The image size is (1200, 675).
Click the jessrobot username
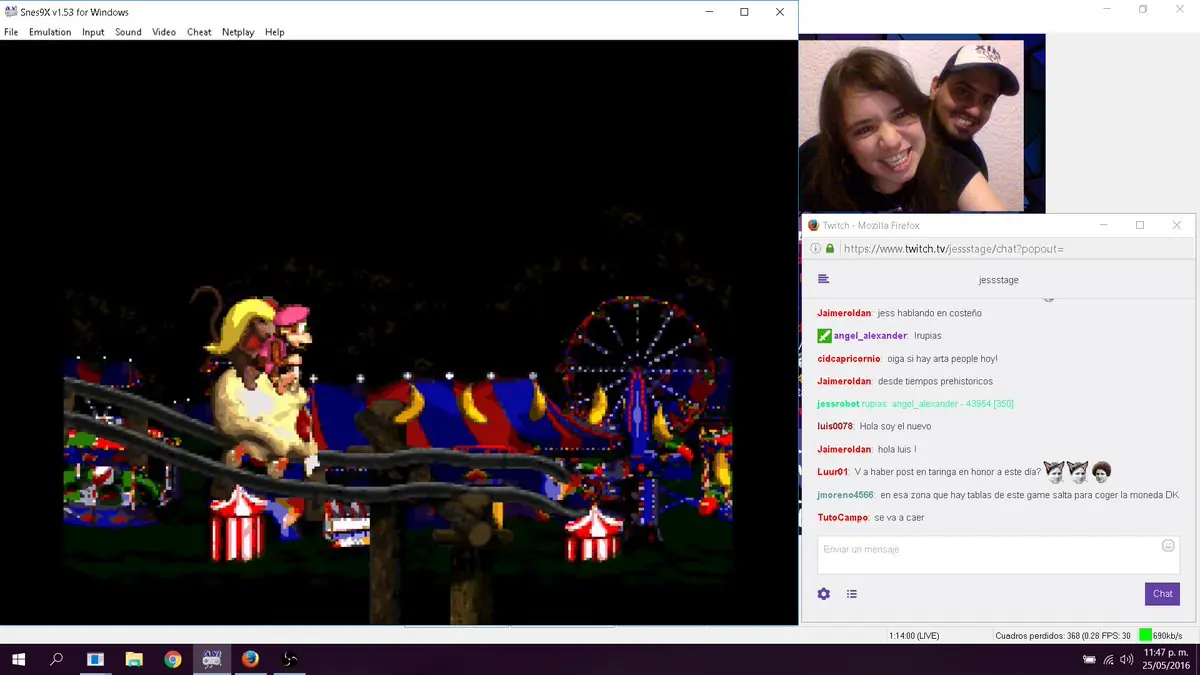838,404
